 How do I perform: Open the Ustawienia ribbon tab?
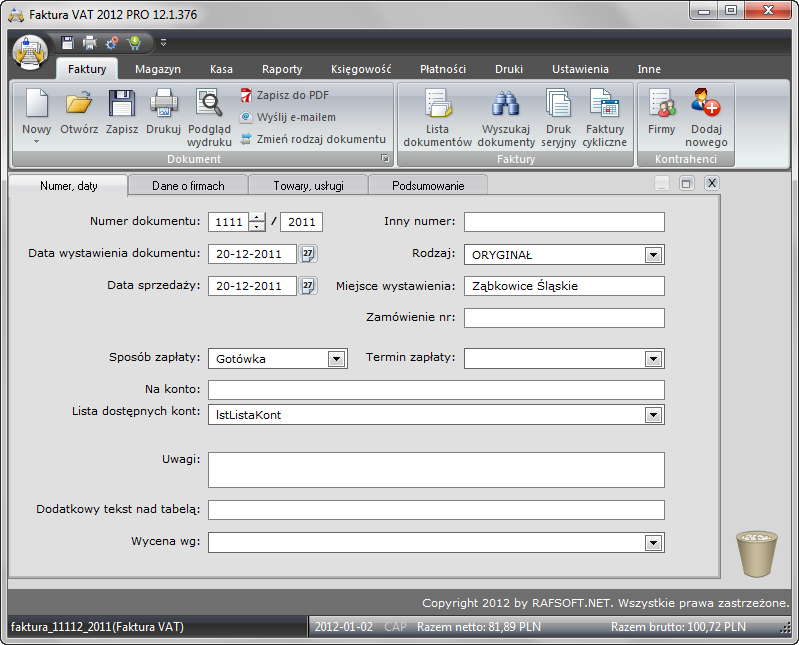click(580, 69)
